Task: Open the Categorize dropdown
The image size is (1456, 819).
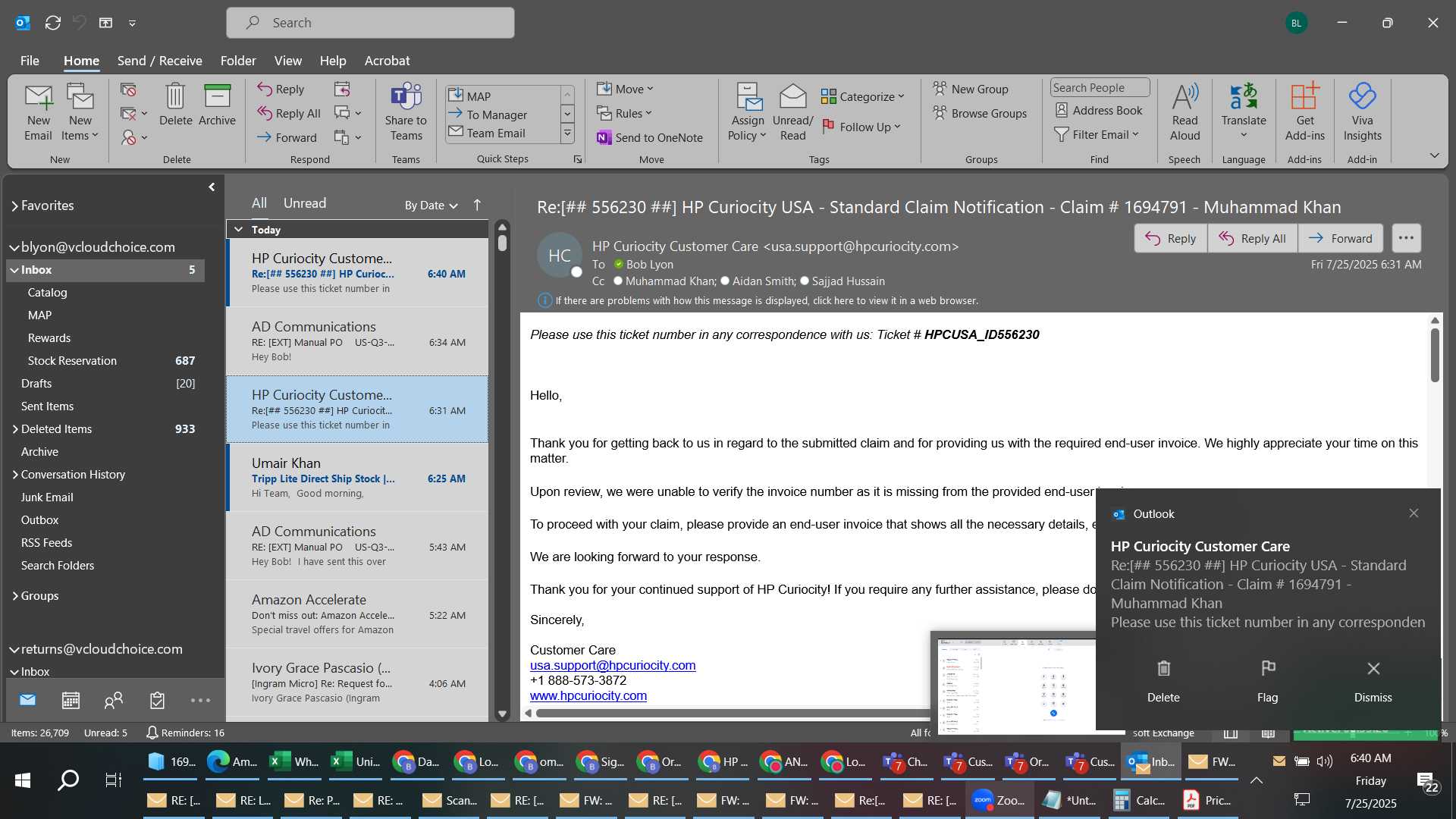Action: click(x=863, y=96)
